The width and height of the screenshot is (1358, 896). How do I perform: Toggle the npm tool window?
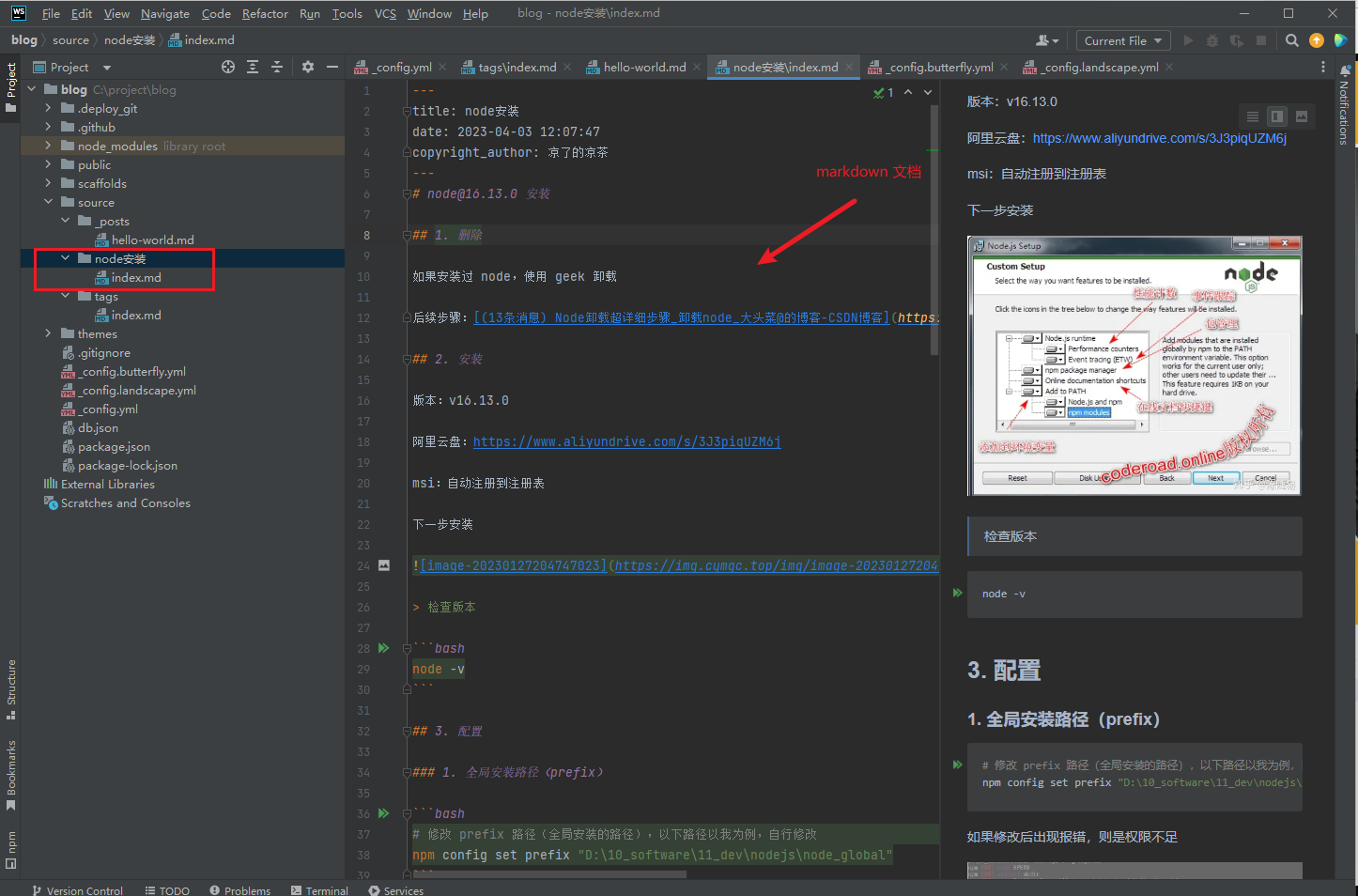(x=10, y=850)
